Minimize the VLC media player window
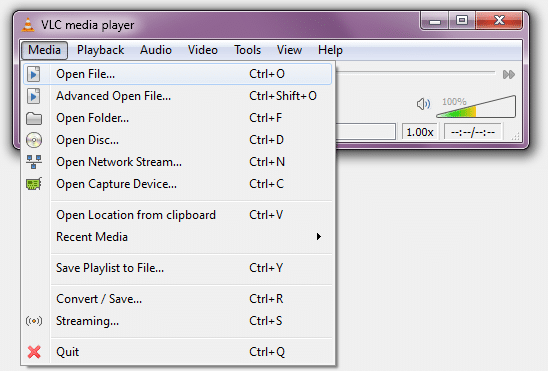The image size is (548, 371). (434, 21)
